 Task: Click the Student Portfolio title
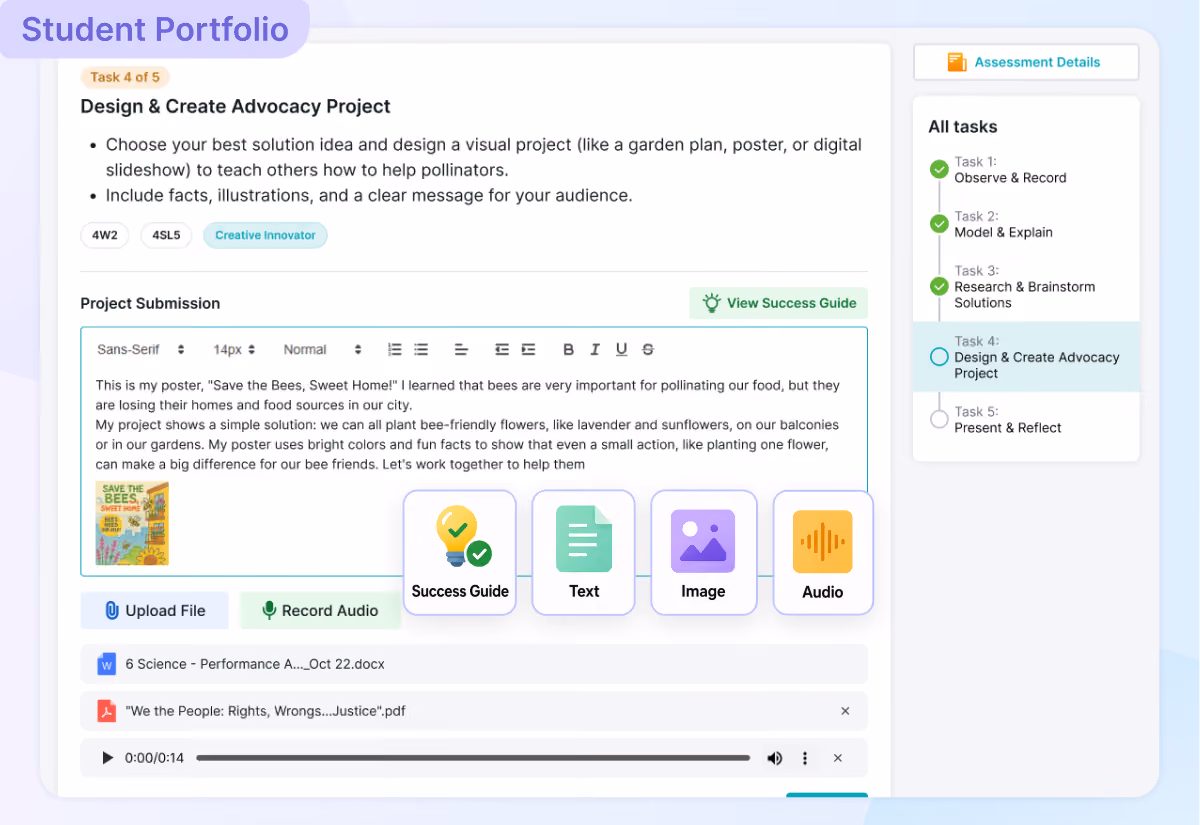pyautogui.click(x=155, y=30)
